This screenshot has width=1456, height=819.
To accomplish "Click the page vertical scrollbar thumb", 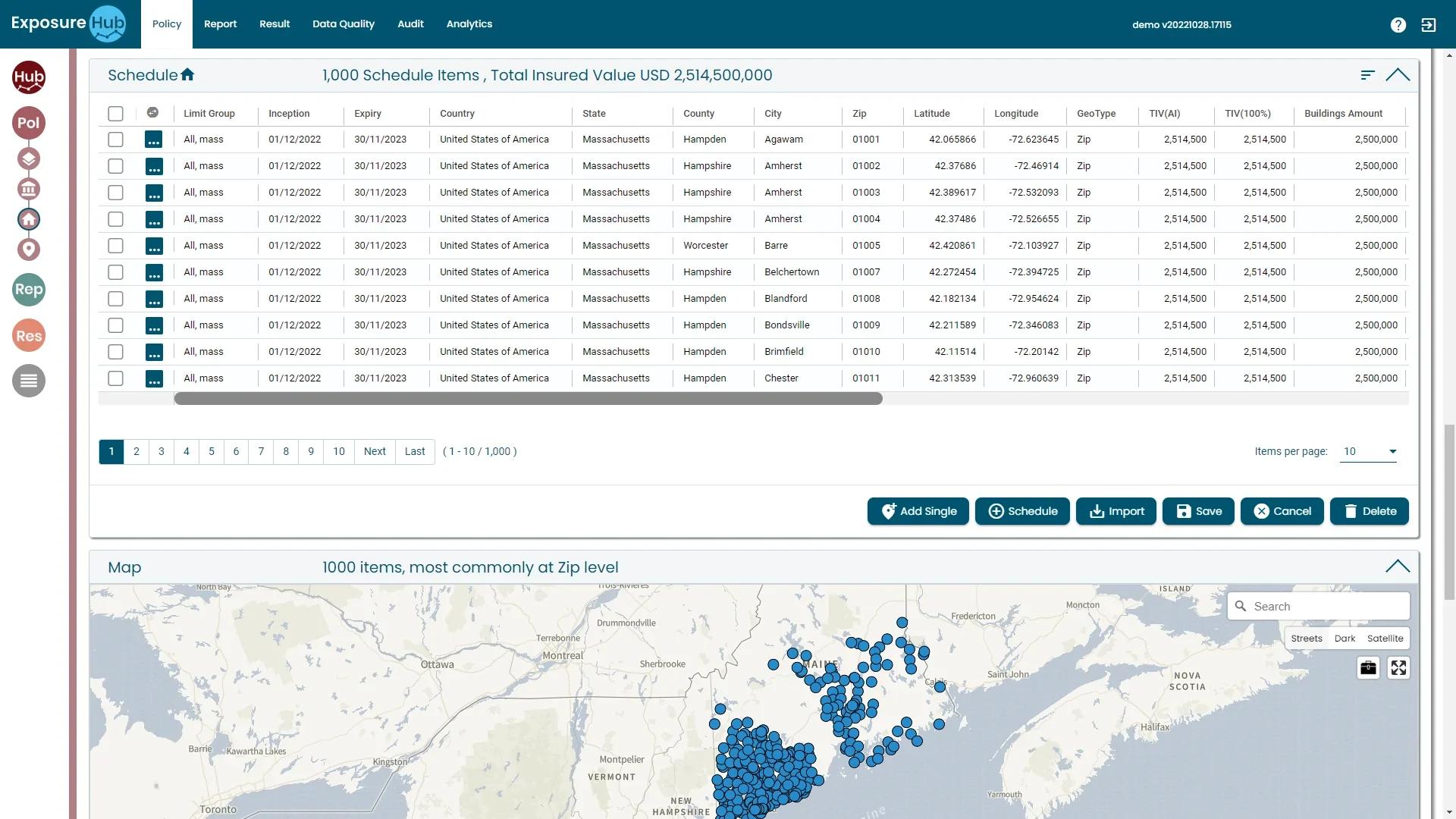I will (1449, 512).
